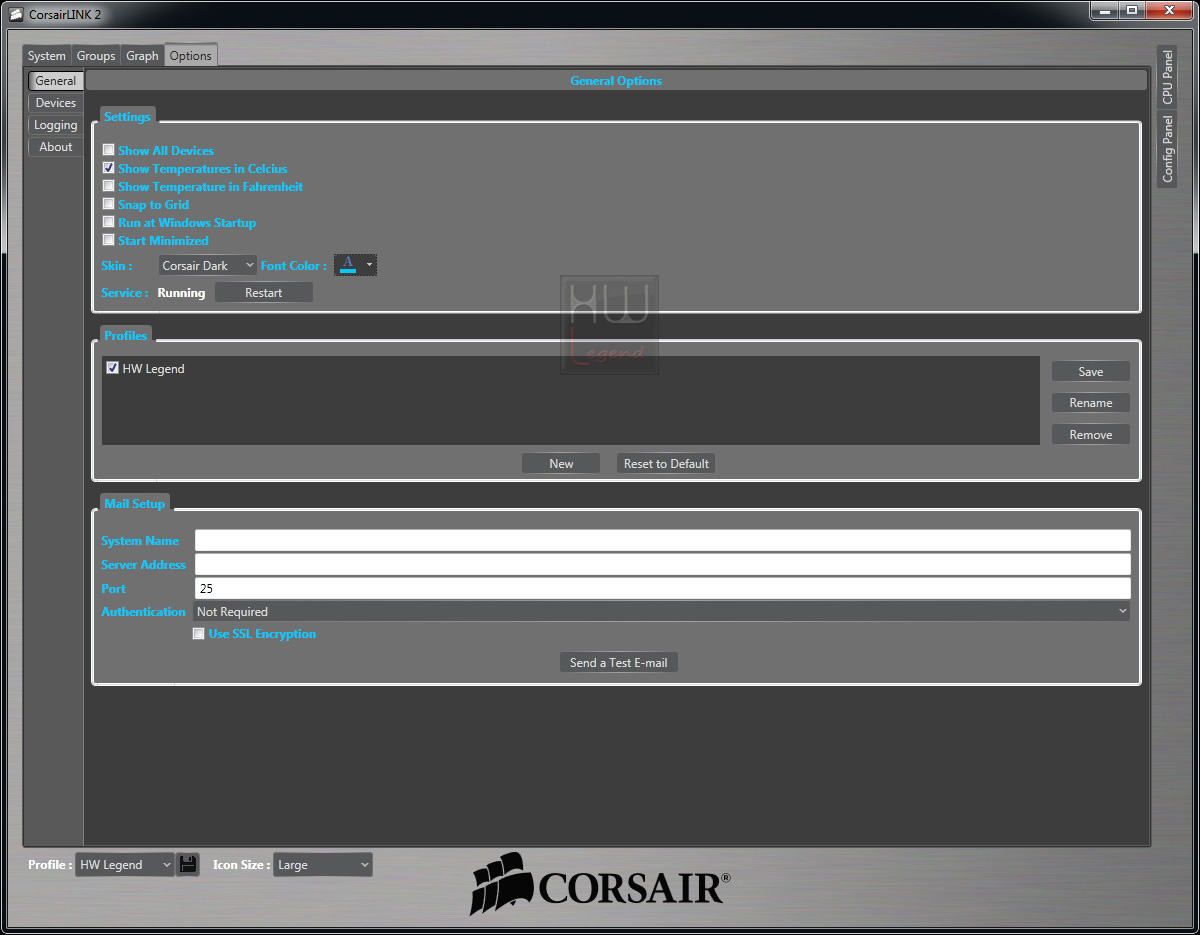The image size is (1200, 935).
Task: Toggle the HW Legend profile checkbox
Action: pos(112,368)
